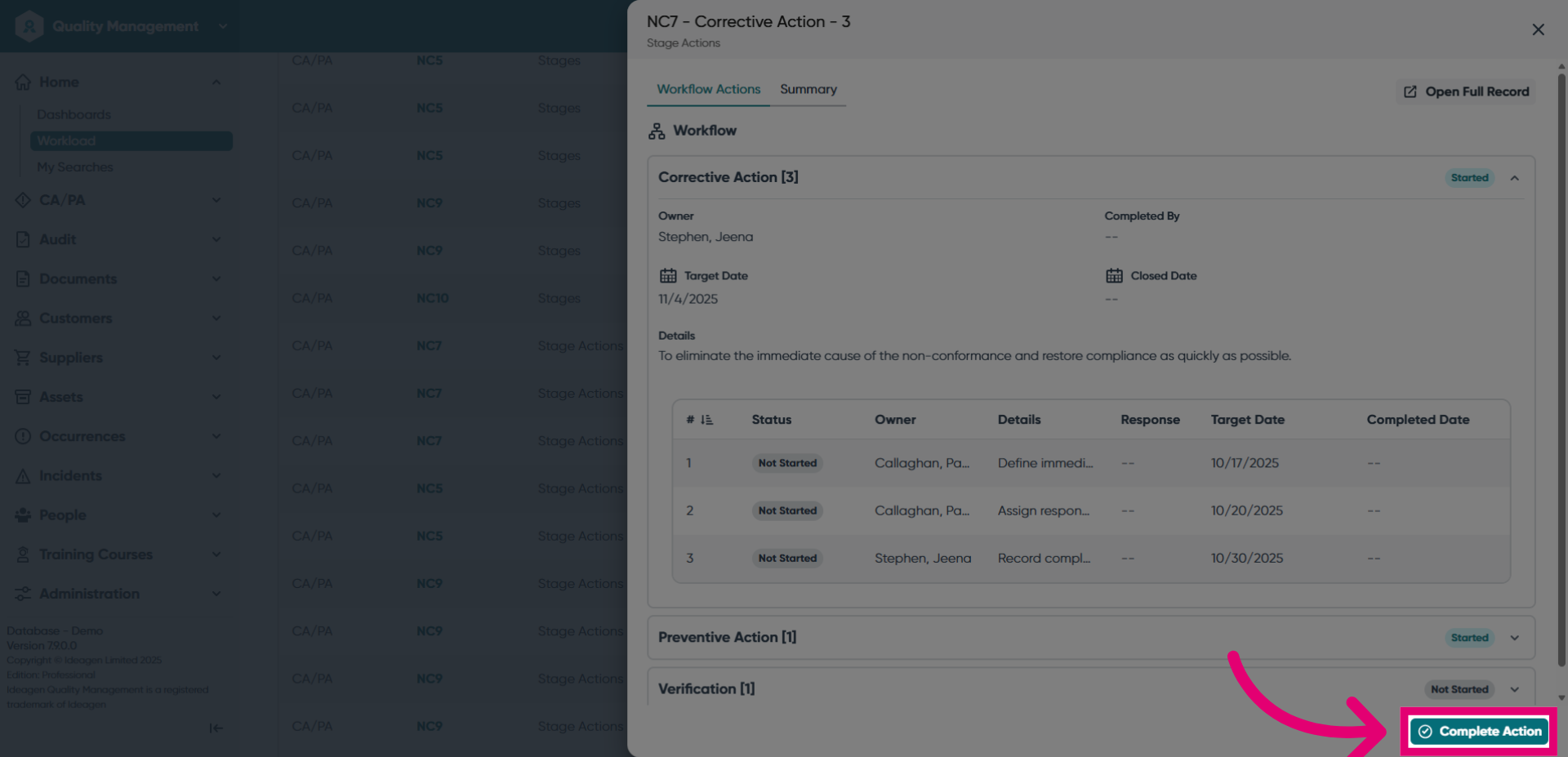
Task: Click the CA/PA diamond icon
Action: click(x=23, y=200)
